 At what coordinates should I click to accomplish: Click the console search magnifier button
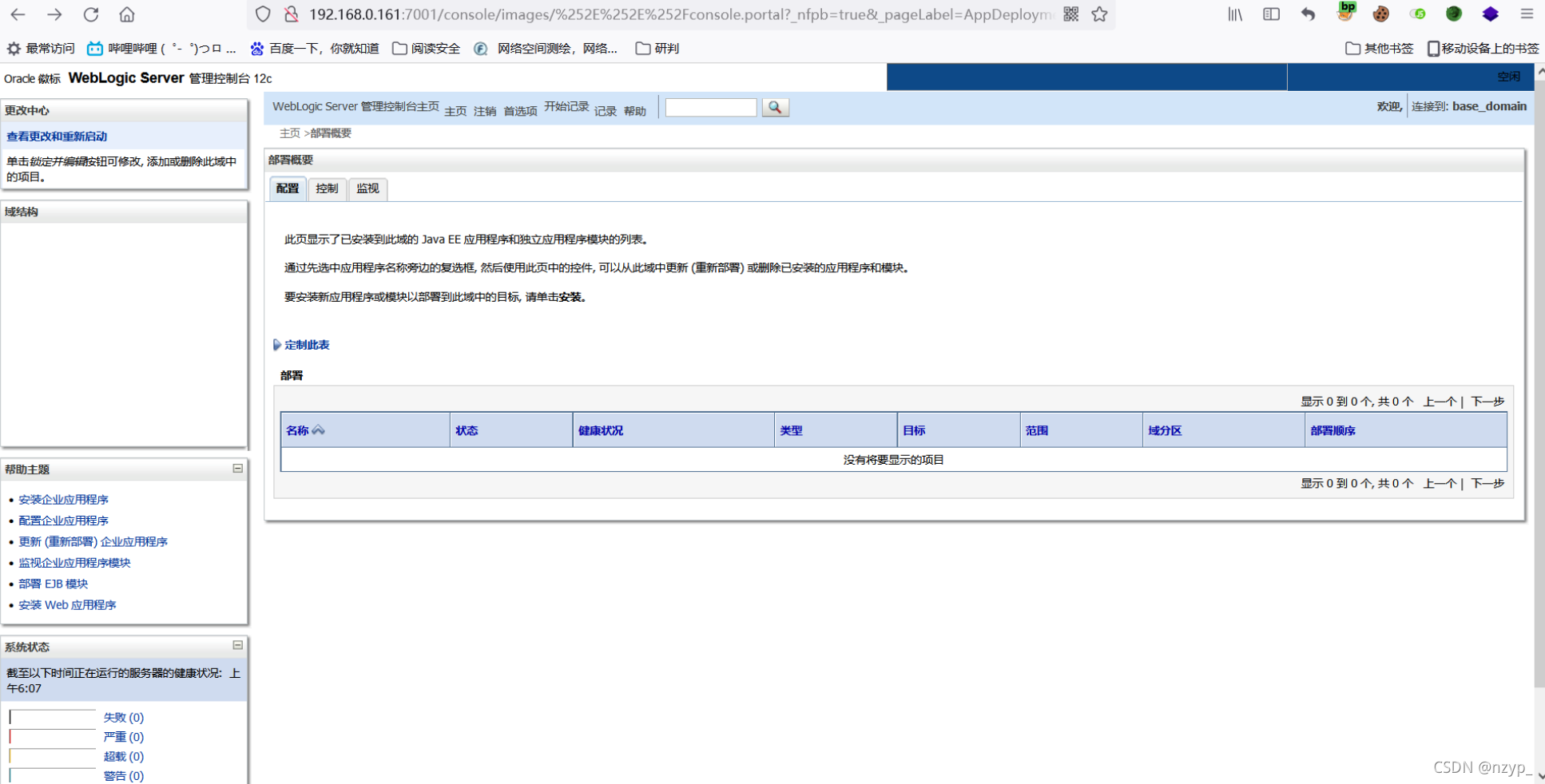[x=775, y=107]
